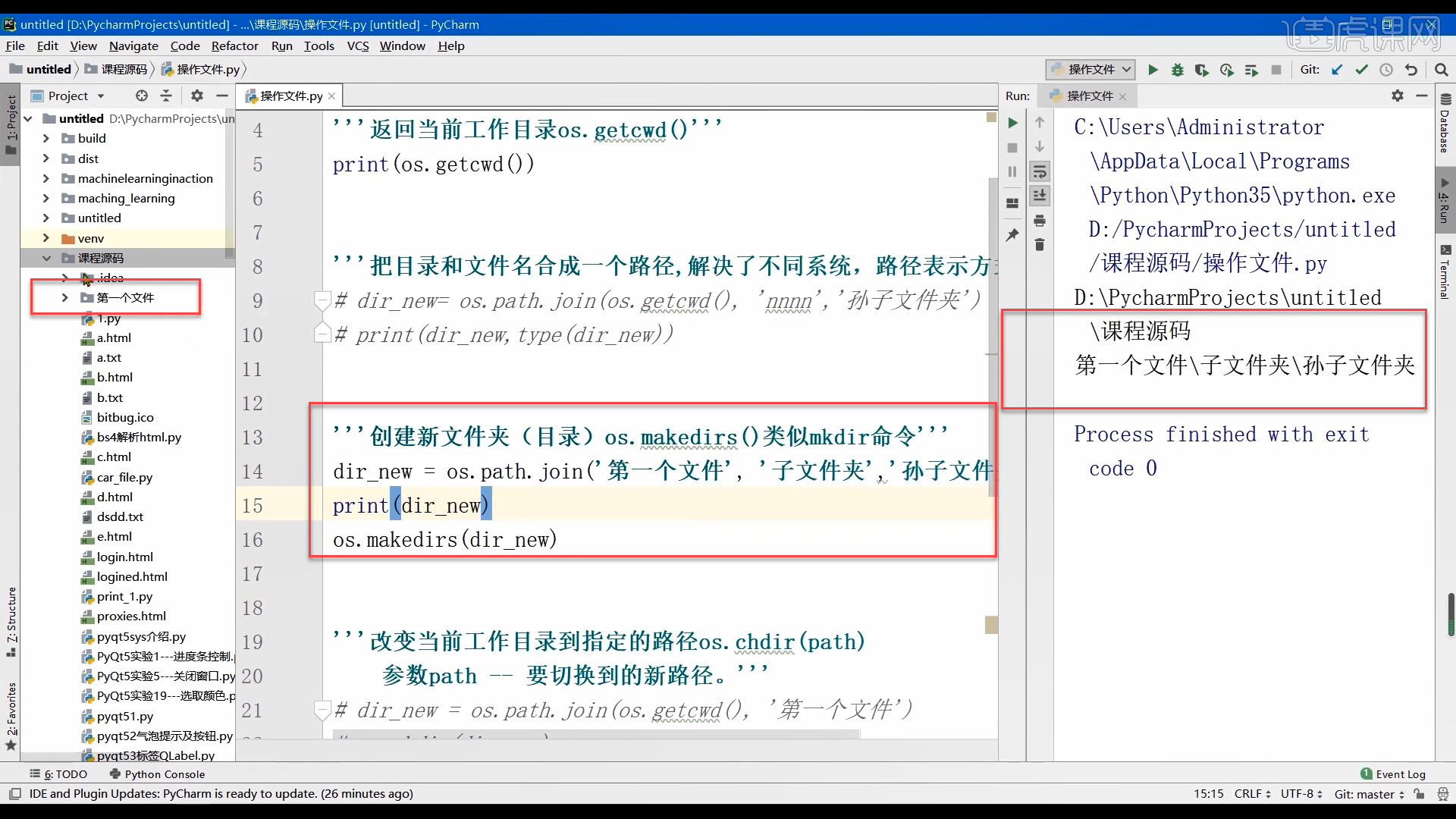Open search everywhere with magnifier icon
The image size is (1456, 819).
click(1441, 69)
